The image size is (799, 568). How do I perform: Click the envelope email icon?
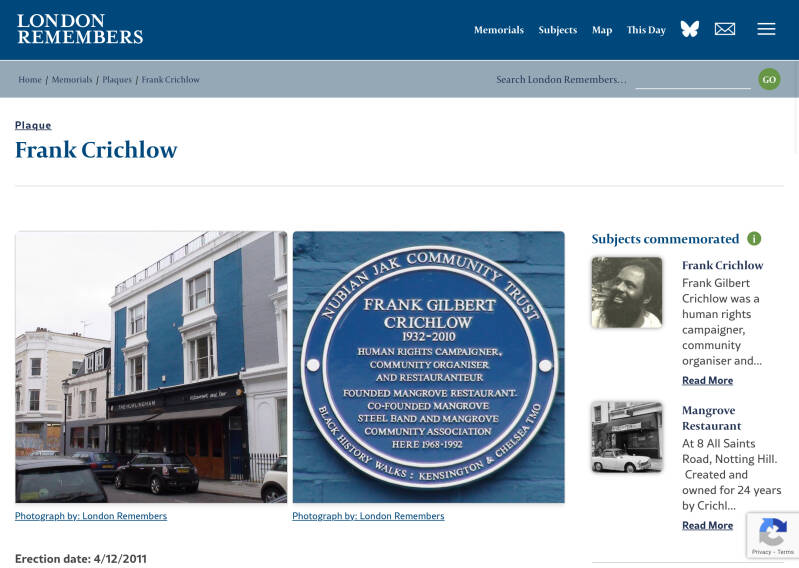coord(725,29)
